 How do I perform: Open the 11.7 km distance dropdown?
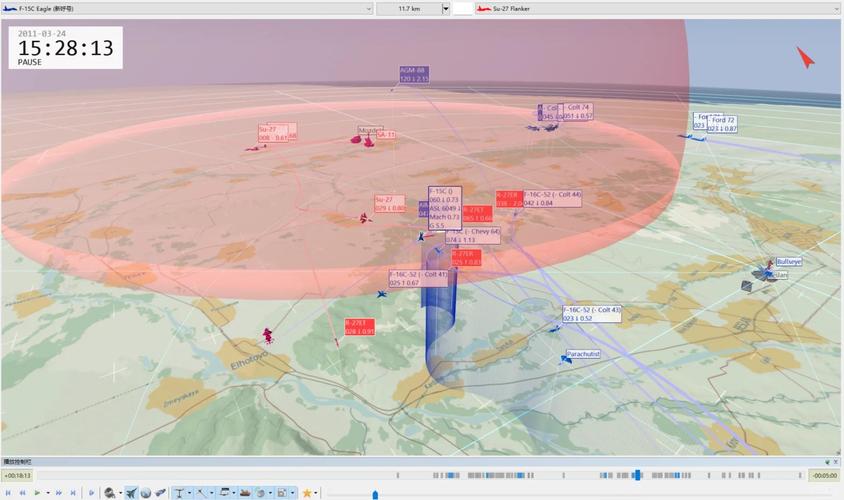(x=444, y=8)
